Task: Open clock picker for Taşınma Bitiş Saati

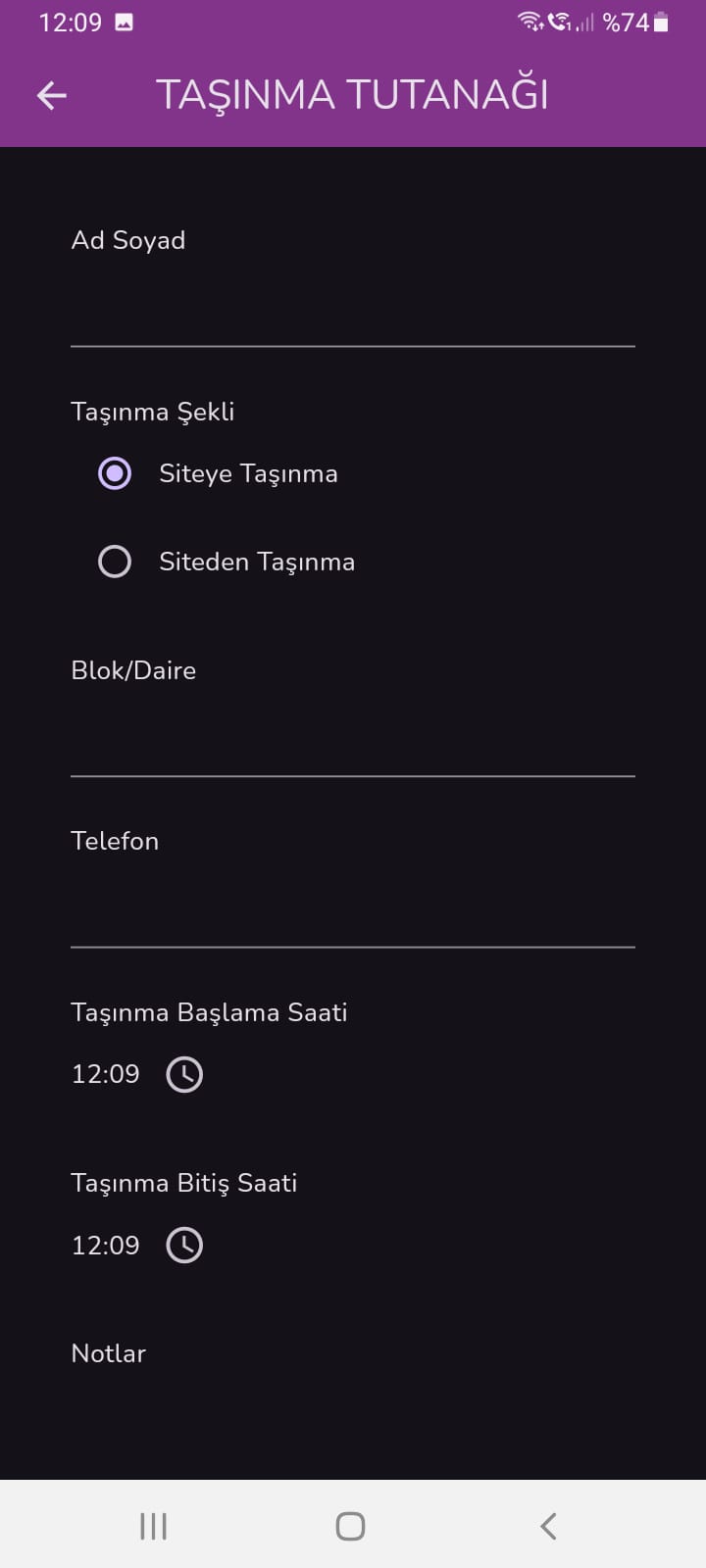Action: tap(184, 1246)
